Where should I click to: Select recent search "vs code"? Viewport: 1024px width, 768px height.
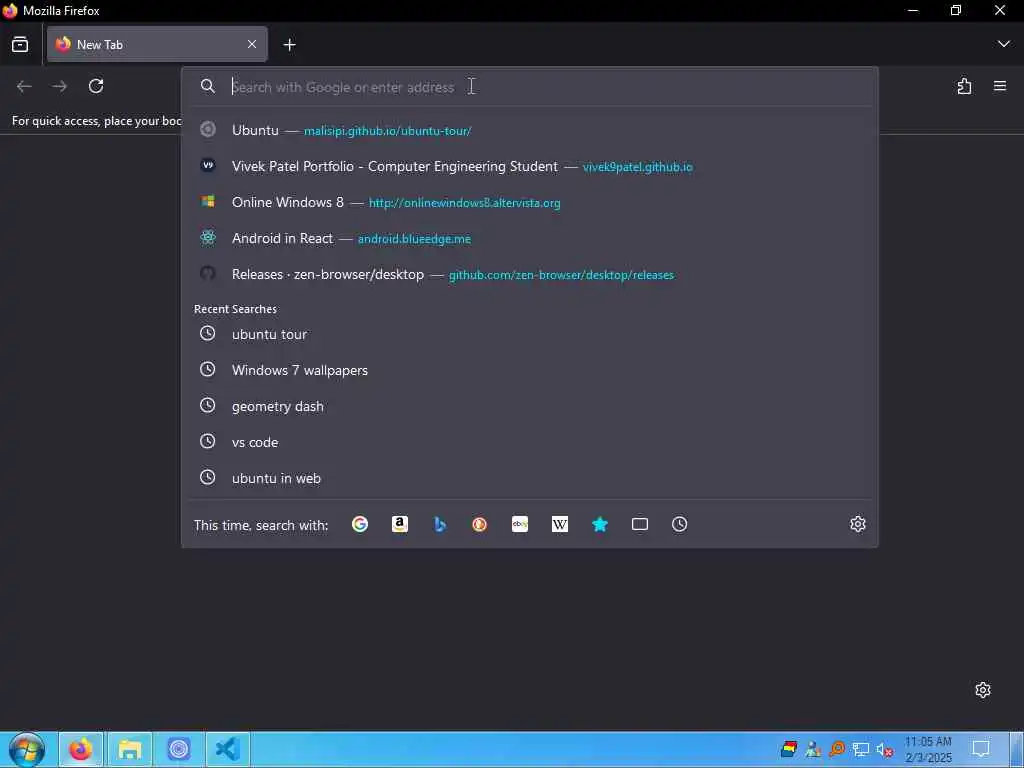532,442
